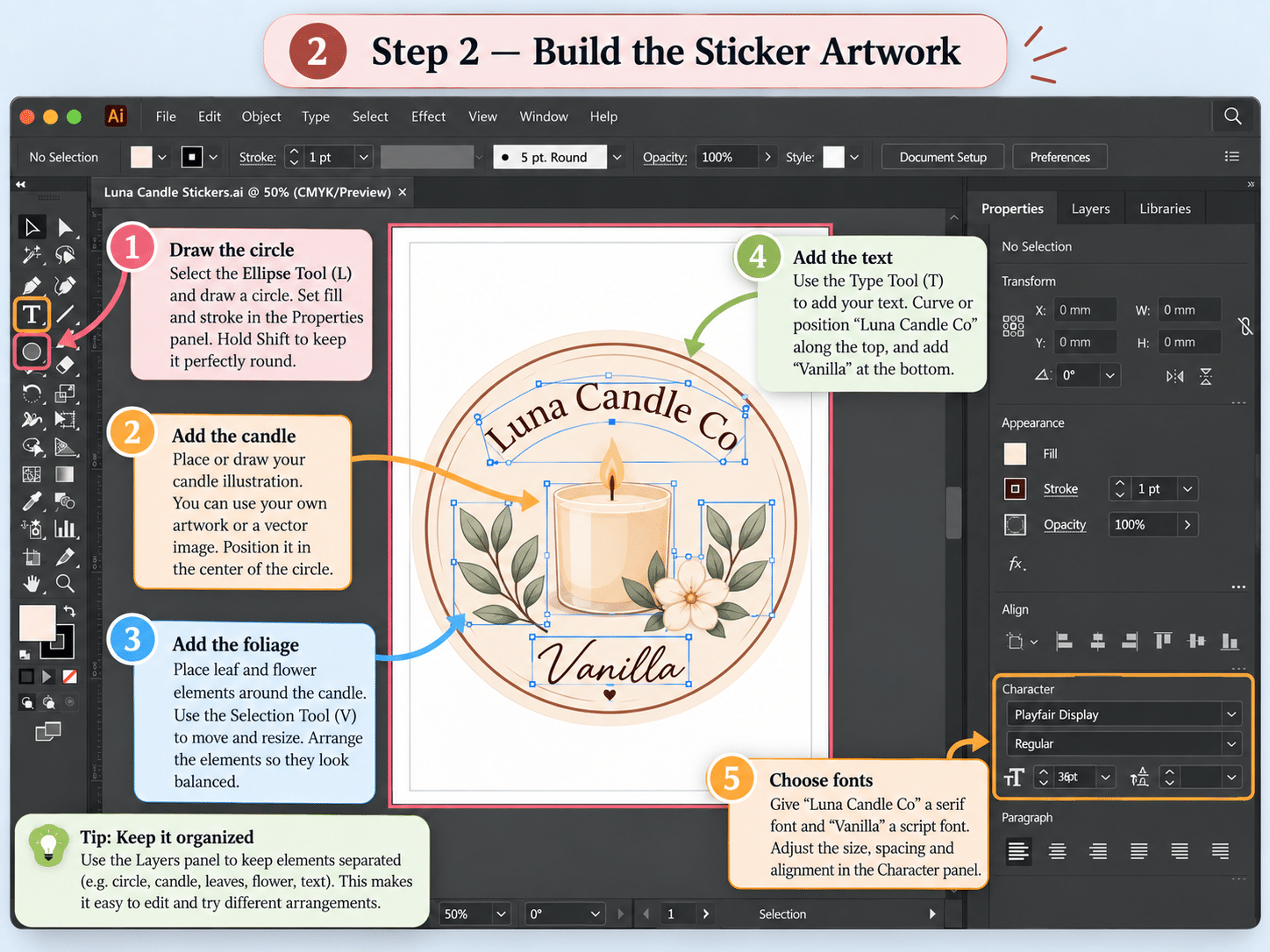This screenshot has width=1270, height=952.
Task: Select the Gradient tool
Action: [x=65, y=474]
